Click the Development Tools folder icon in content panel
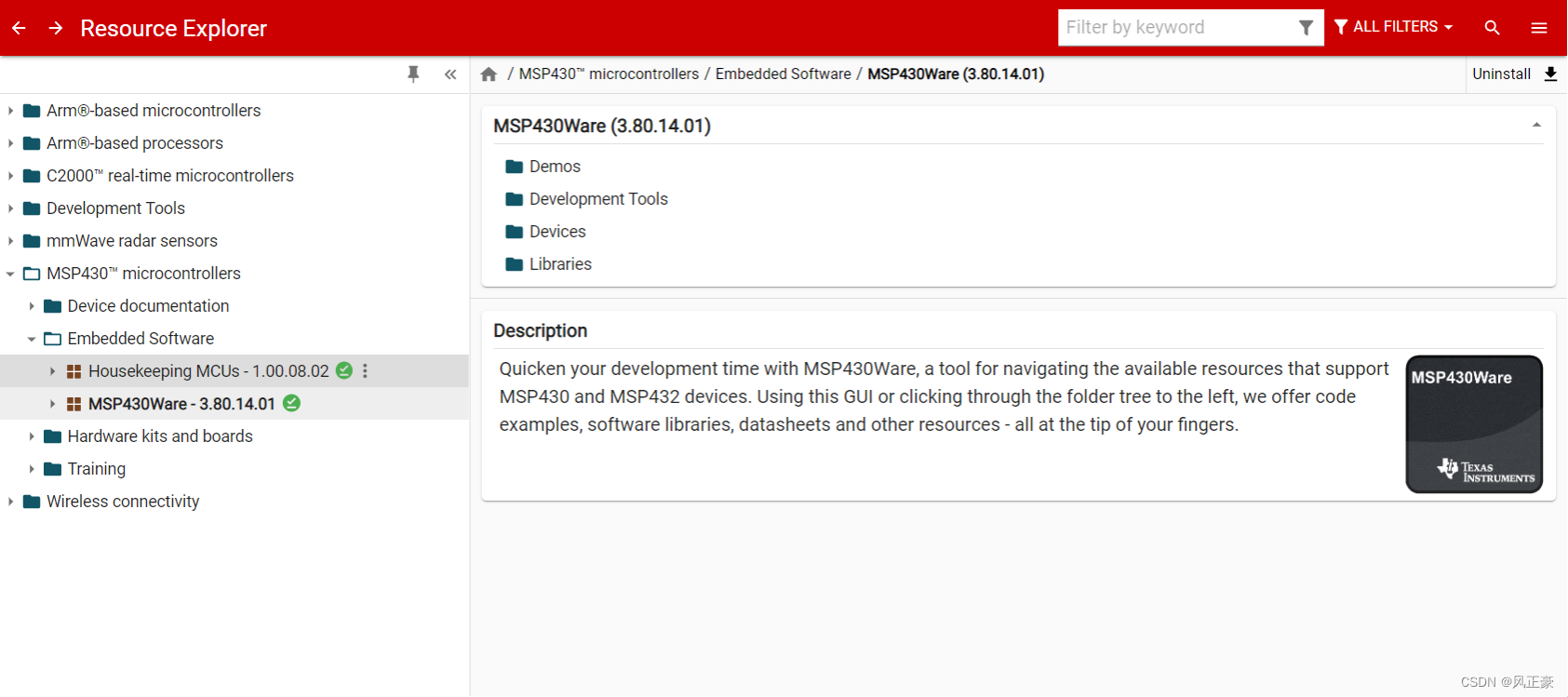Screen dimensions: 1568x697 point(515,199)
